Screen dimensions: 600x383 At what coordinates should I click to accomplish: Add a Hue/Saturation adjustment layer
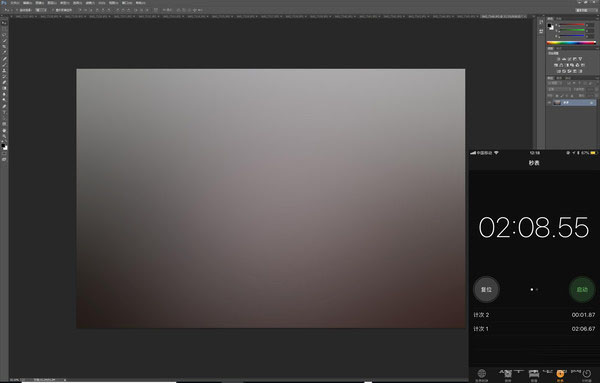[556, 65]
